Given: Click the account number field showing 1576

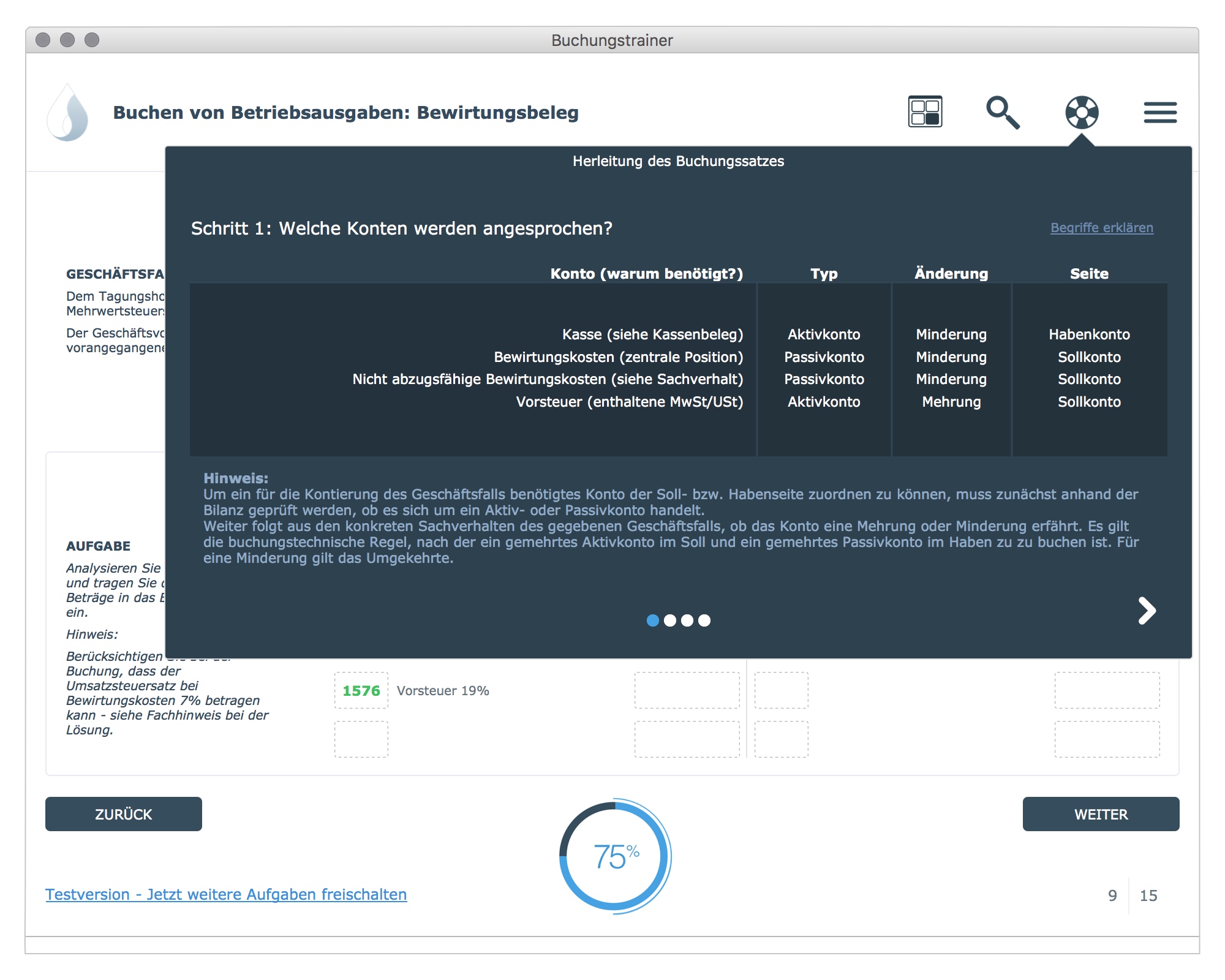Looking at the screenshot, I should pyautogui.click(x=361, y=690).
